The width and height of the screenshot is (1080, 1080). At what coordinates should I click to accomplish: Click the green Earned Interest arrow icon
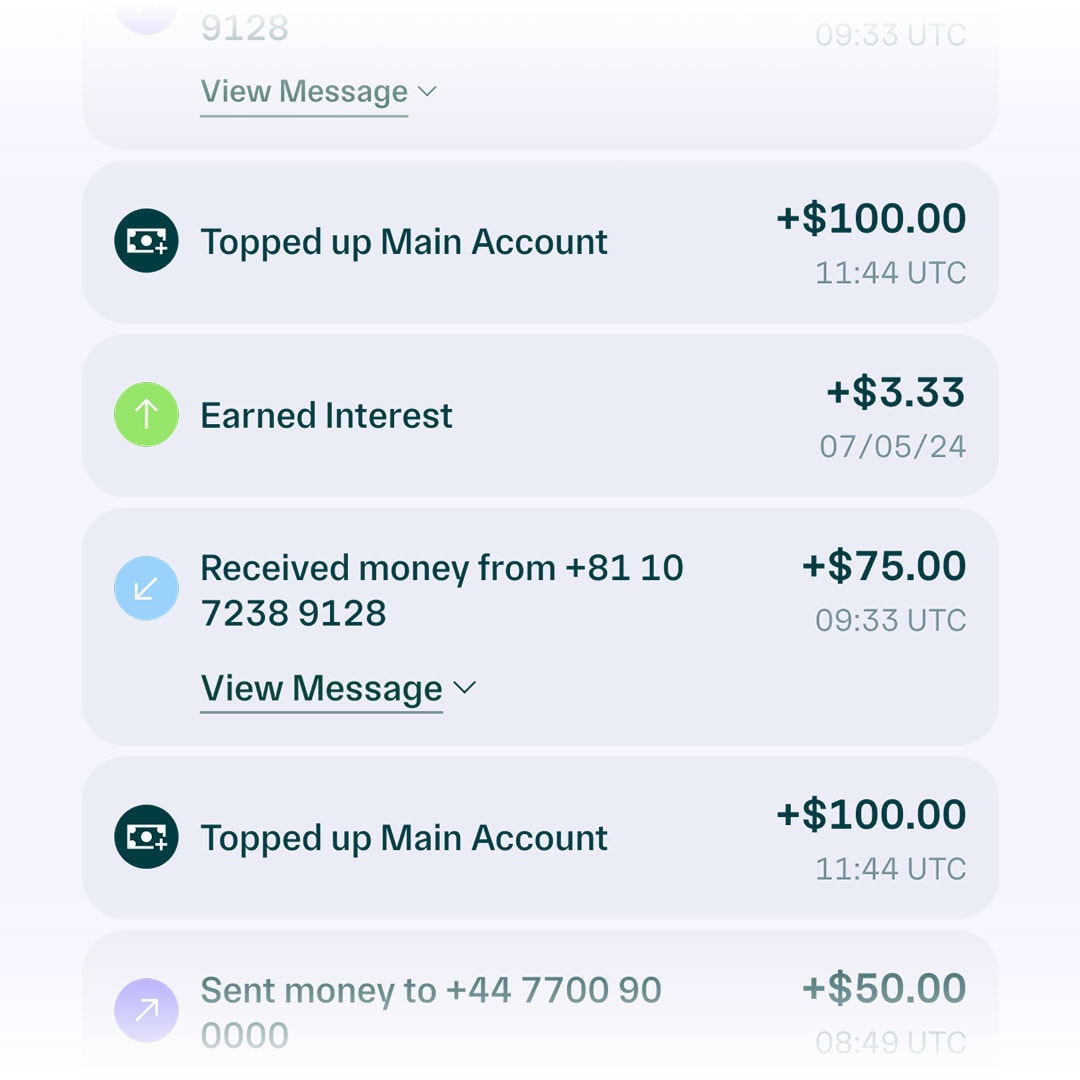tap(146, 415)
